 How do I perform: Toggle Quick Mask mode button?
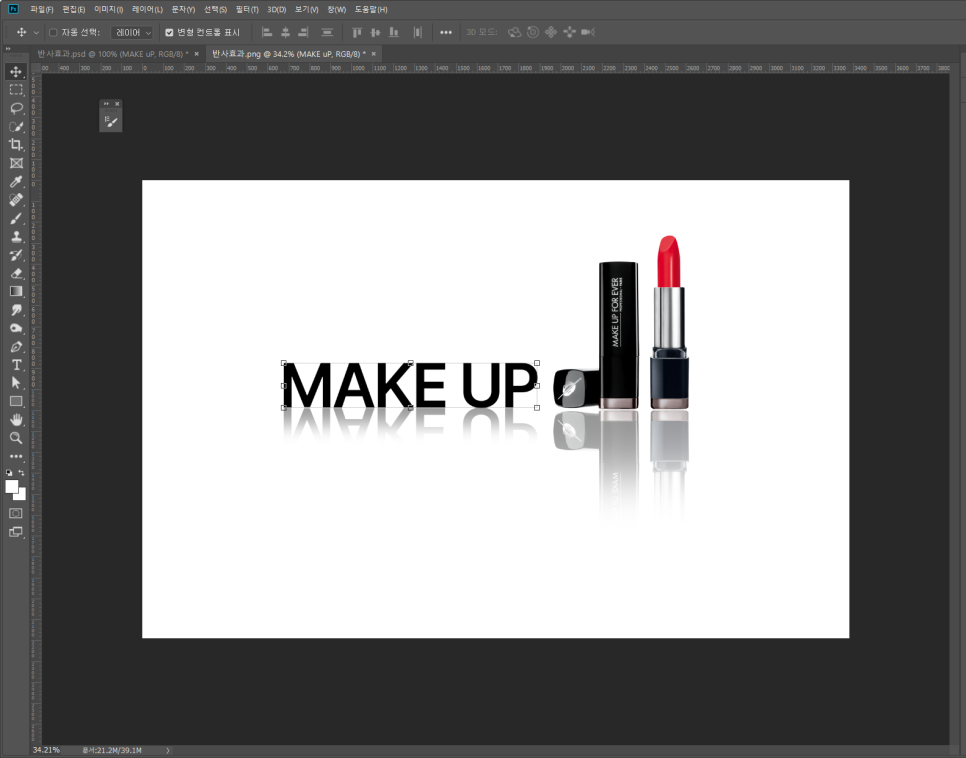(x=16, y=513)
